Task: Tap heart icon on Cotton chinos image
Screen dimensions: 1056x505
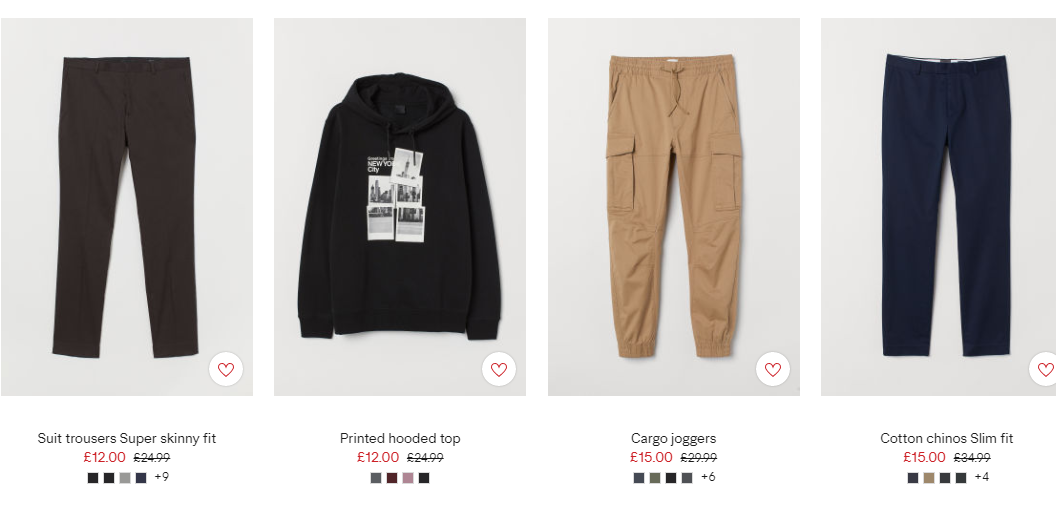Action: click(1045, 369)
